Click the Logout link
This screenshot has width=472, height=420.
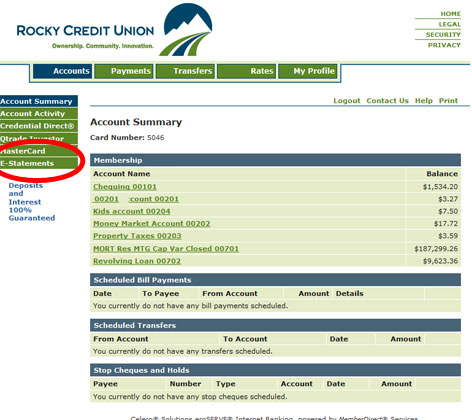(x=347, y=101)
